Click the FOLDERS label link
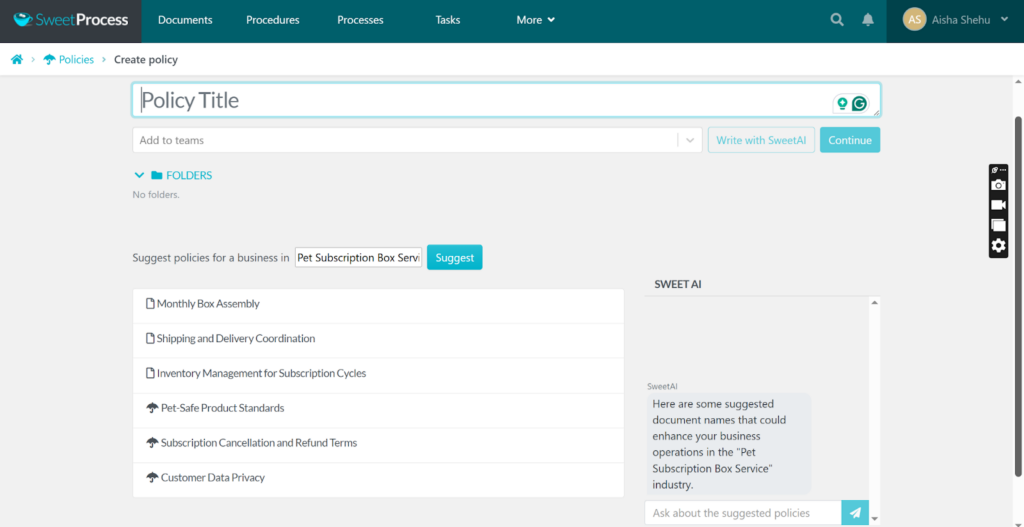 pyautogui.click(x=189, y=176)
